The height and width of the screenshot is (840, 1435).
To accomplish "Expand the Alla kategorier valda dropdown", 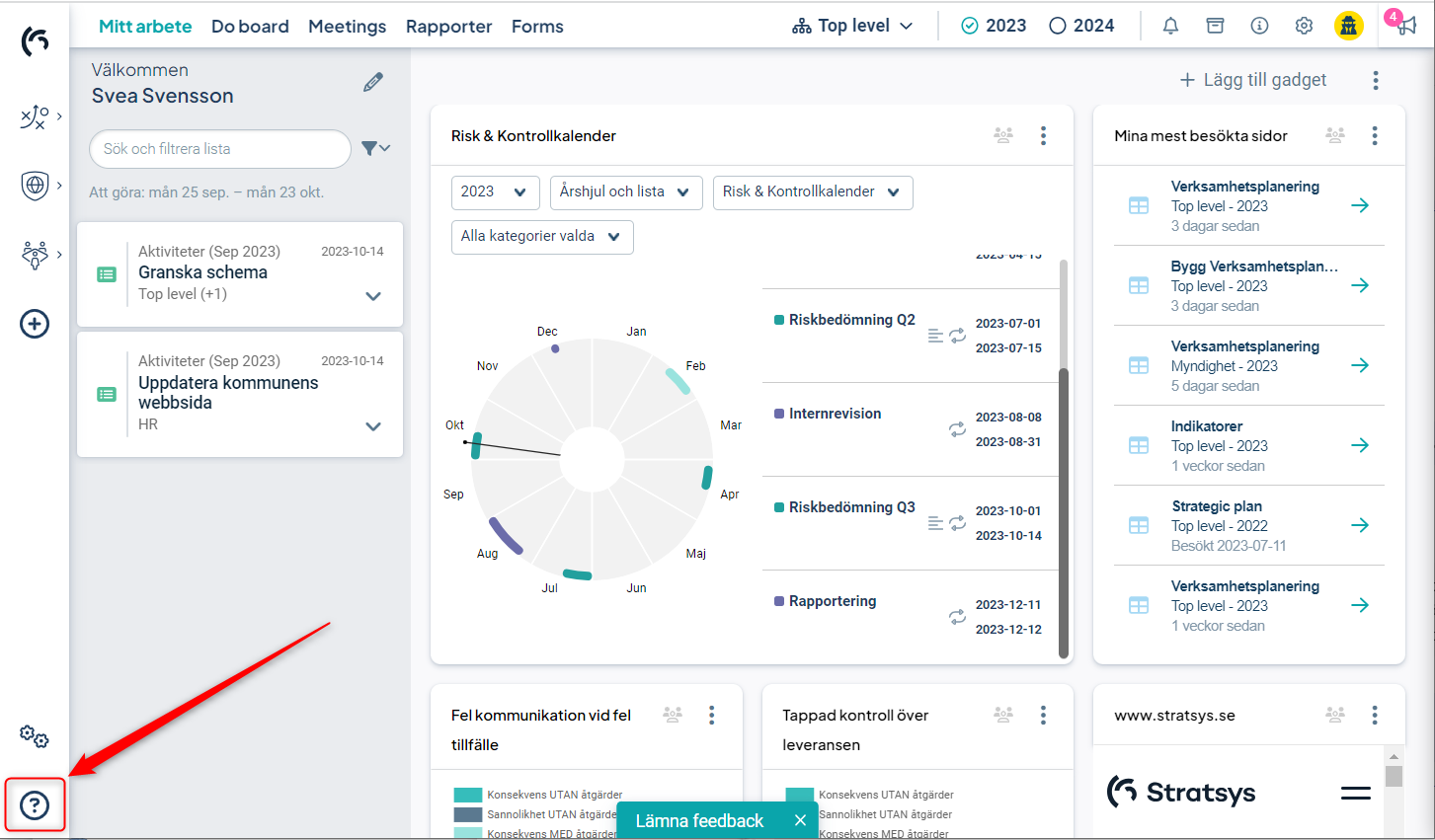I will pos(541,237).
